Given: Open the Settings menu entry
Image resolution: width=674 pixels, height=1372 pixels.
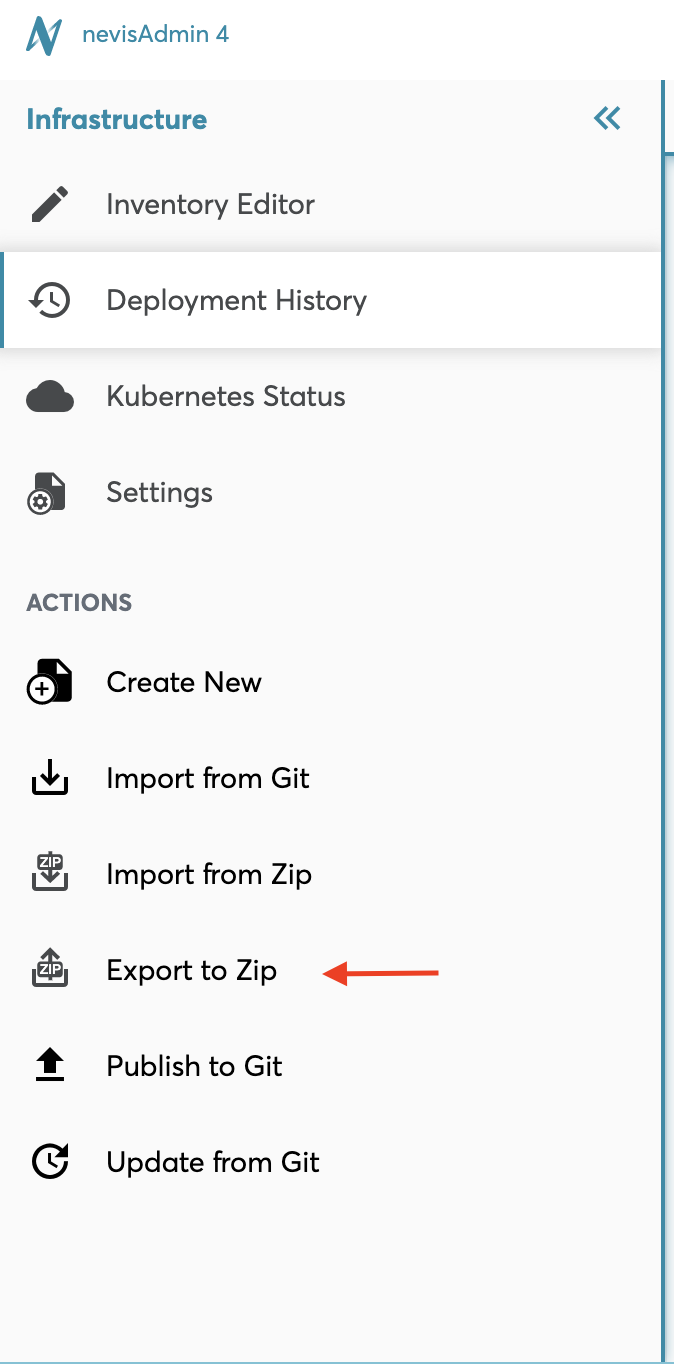Looking at the screenshot, I should [x=159, y=493].
